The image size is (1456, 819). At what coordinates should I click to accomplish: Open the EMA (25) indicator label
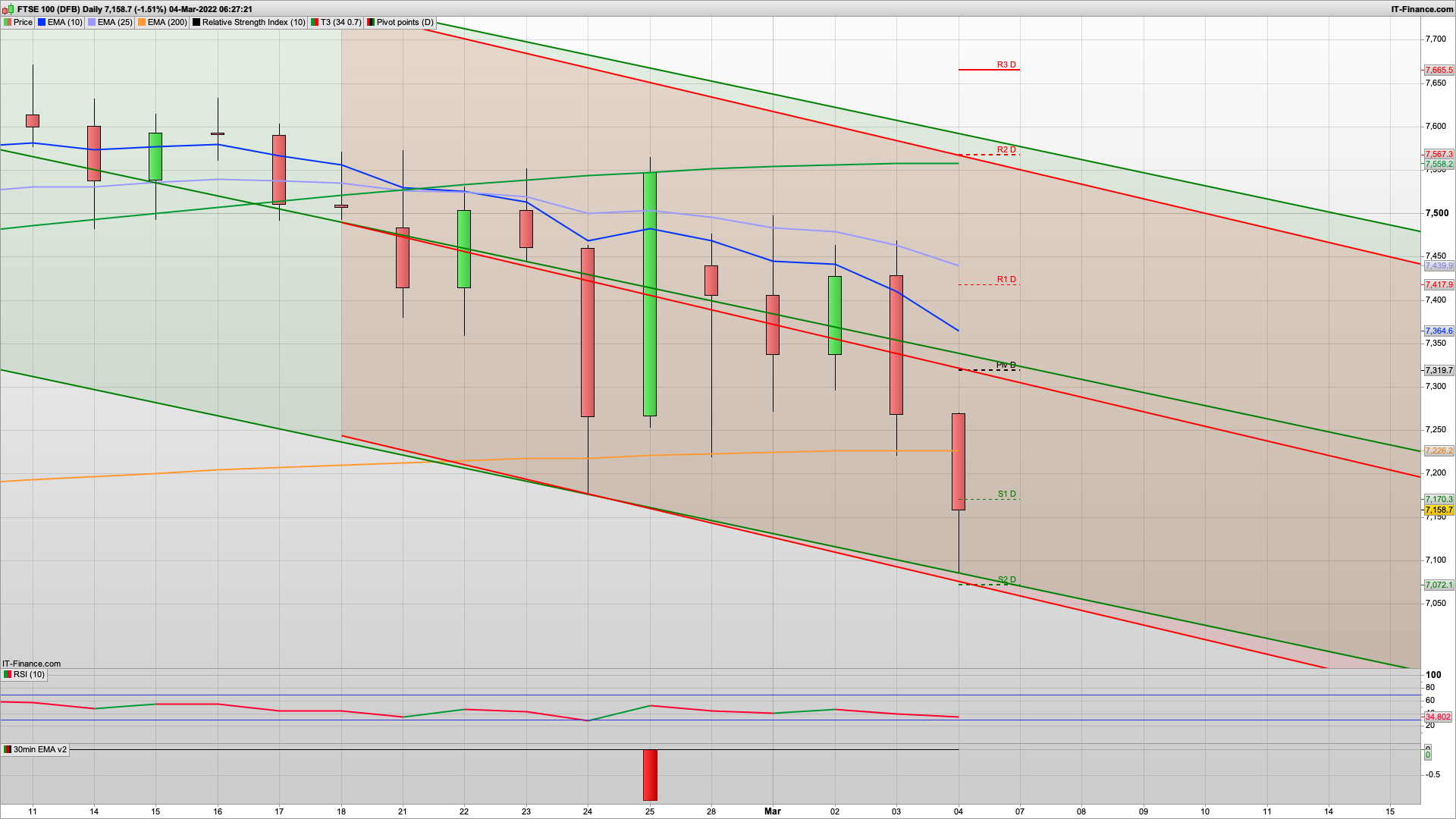click(115, 22)
